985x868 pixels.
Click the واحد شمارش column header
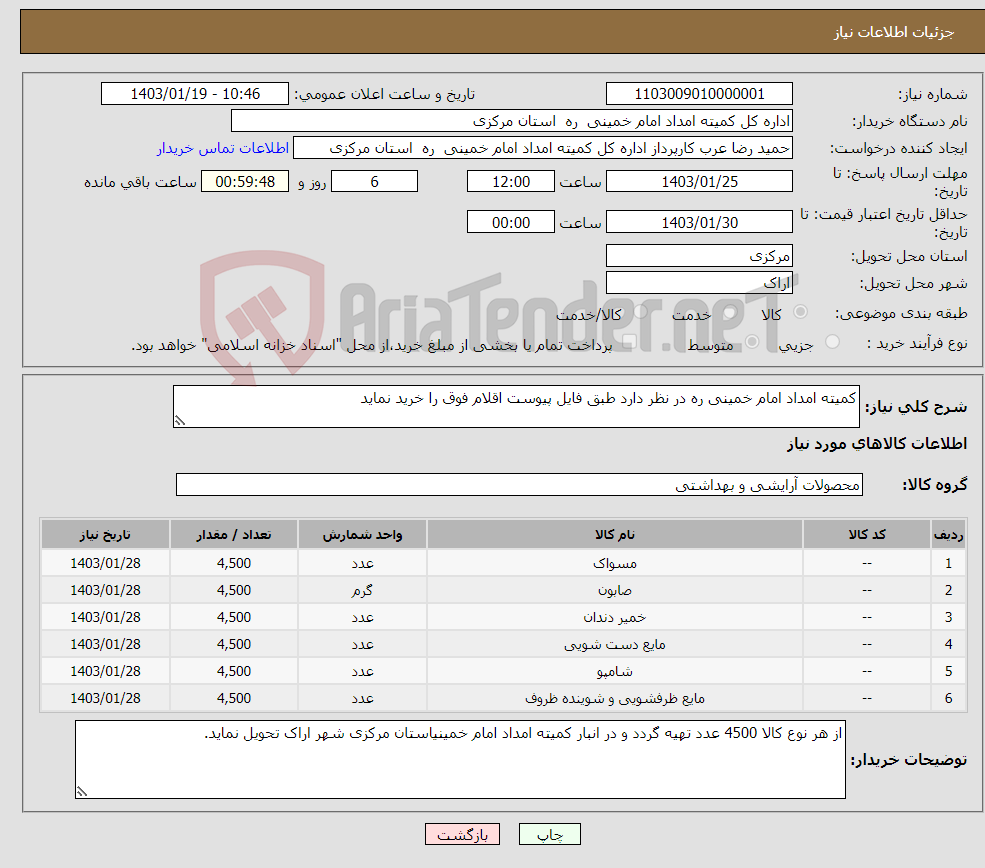coord(362,534)
